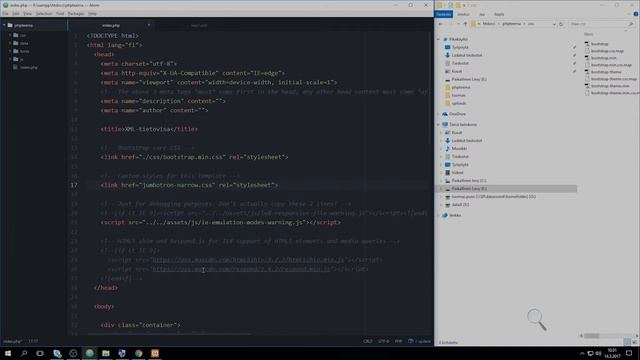Click Explorer back arrow
Screen dimensions: 640x360
click(440, 24)
